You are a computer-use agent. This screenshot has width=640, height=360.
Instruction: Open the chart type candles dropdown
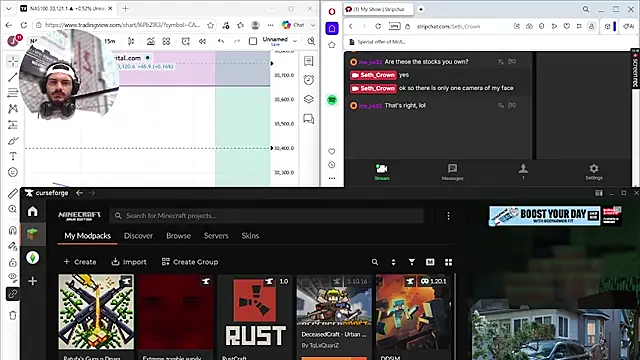pos(131,41)
